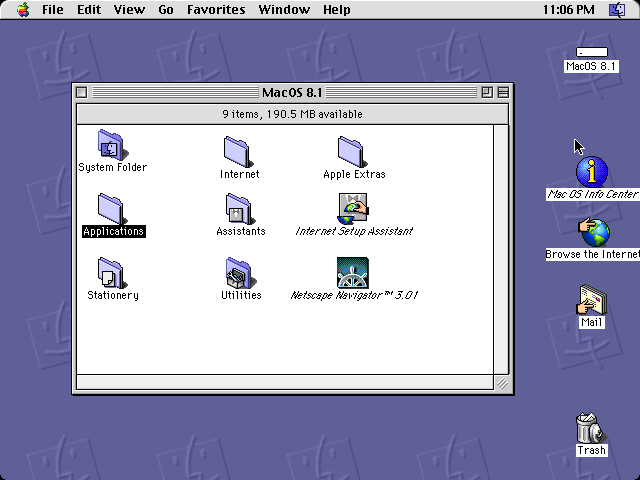
Task: Collapse window with the windowshade box
Action: click(503, 93)
